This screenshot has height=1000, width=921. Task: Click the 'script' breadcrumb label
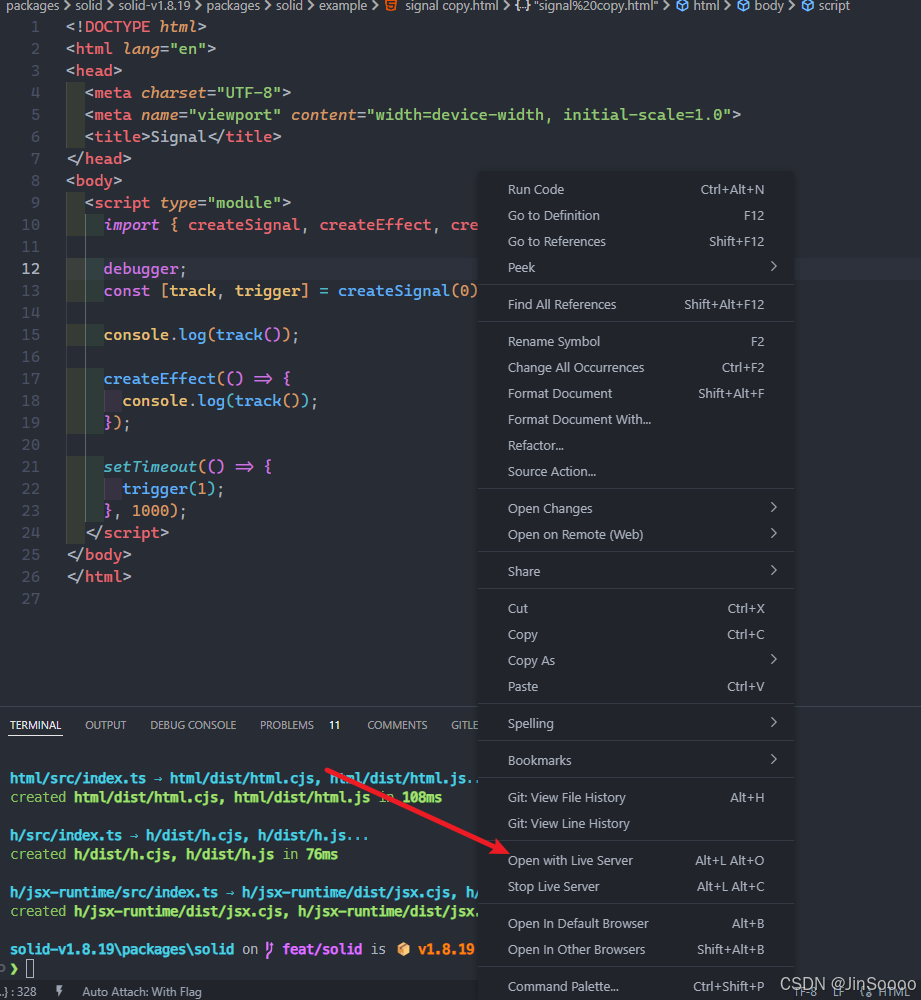[x=834, y=6]
